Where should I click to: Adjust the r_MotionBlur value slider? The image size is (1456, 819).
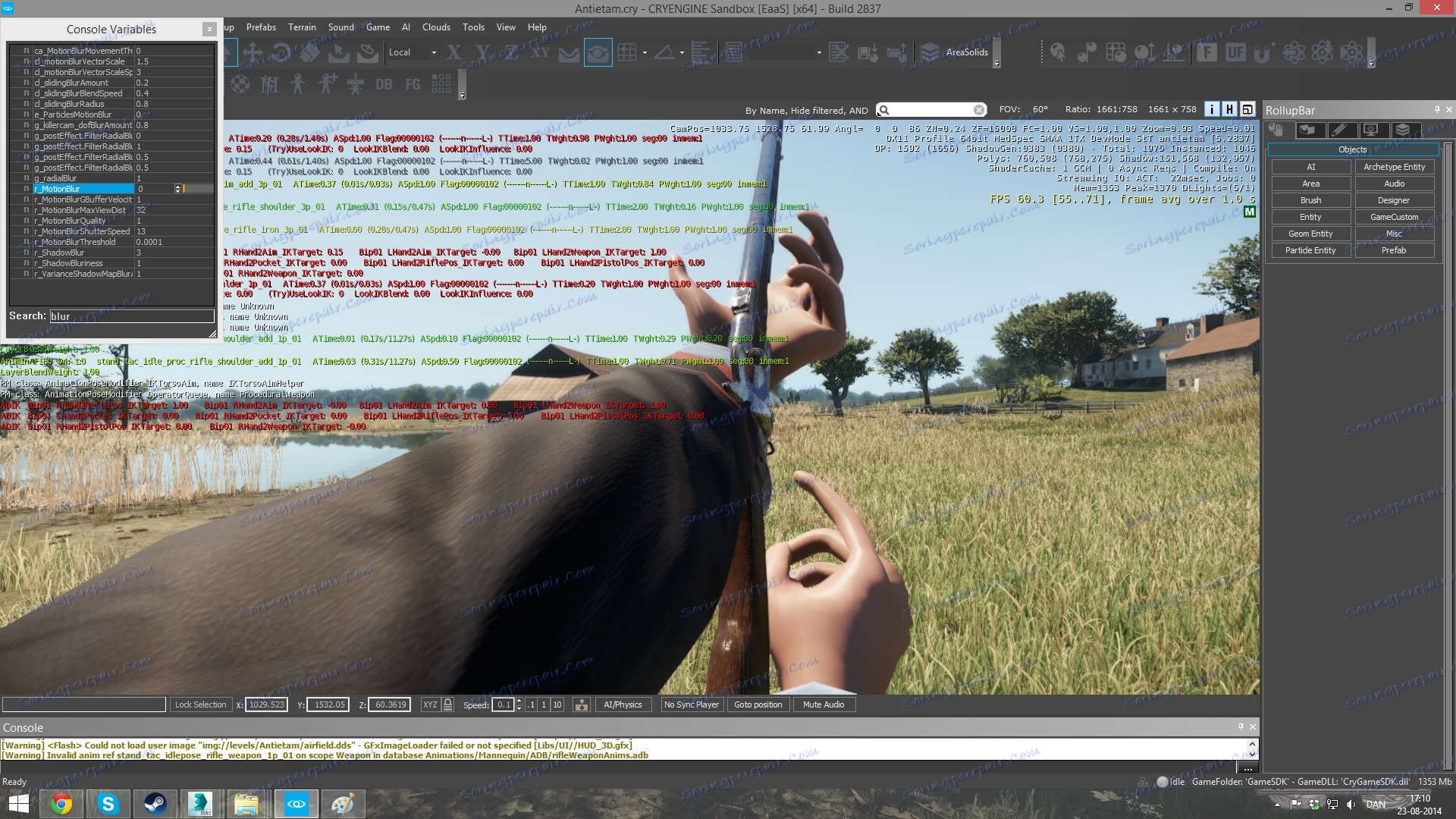point(199,189)
